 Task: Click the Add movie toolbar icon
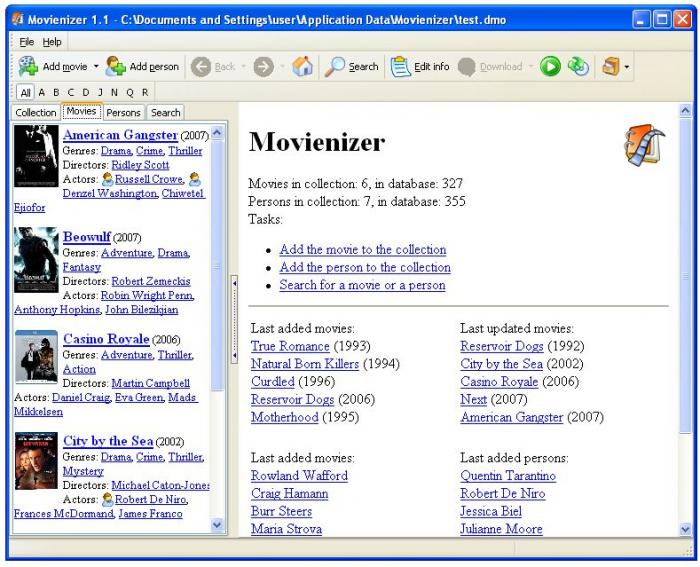click(28, 67)
